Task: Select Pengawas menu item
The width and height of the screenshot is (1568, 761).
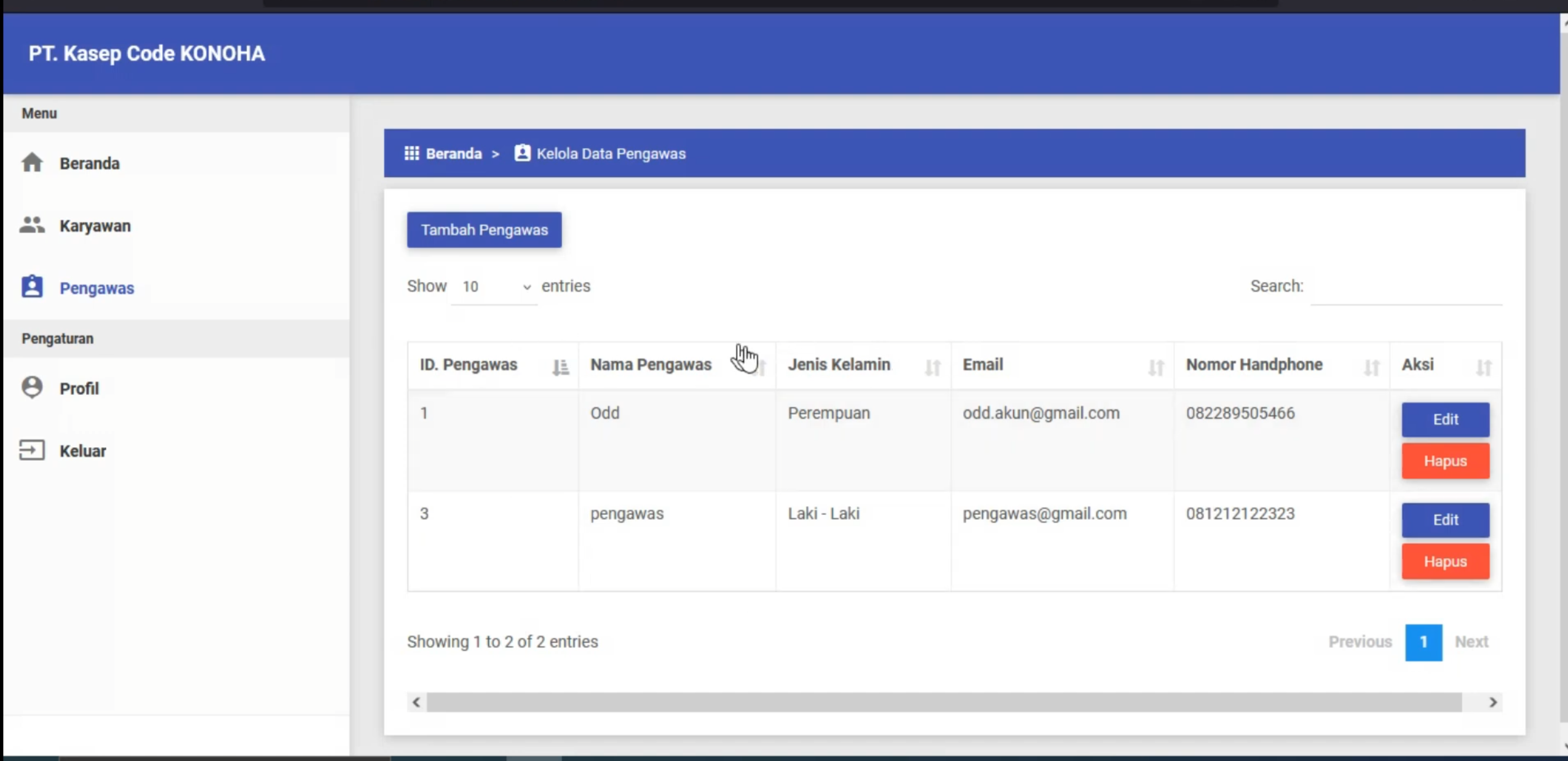Action: pos(176,288)
